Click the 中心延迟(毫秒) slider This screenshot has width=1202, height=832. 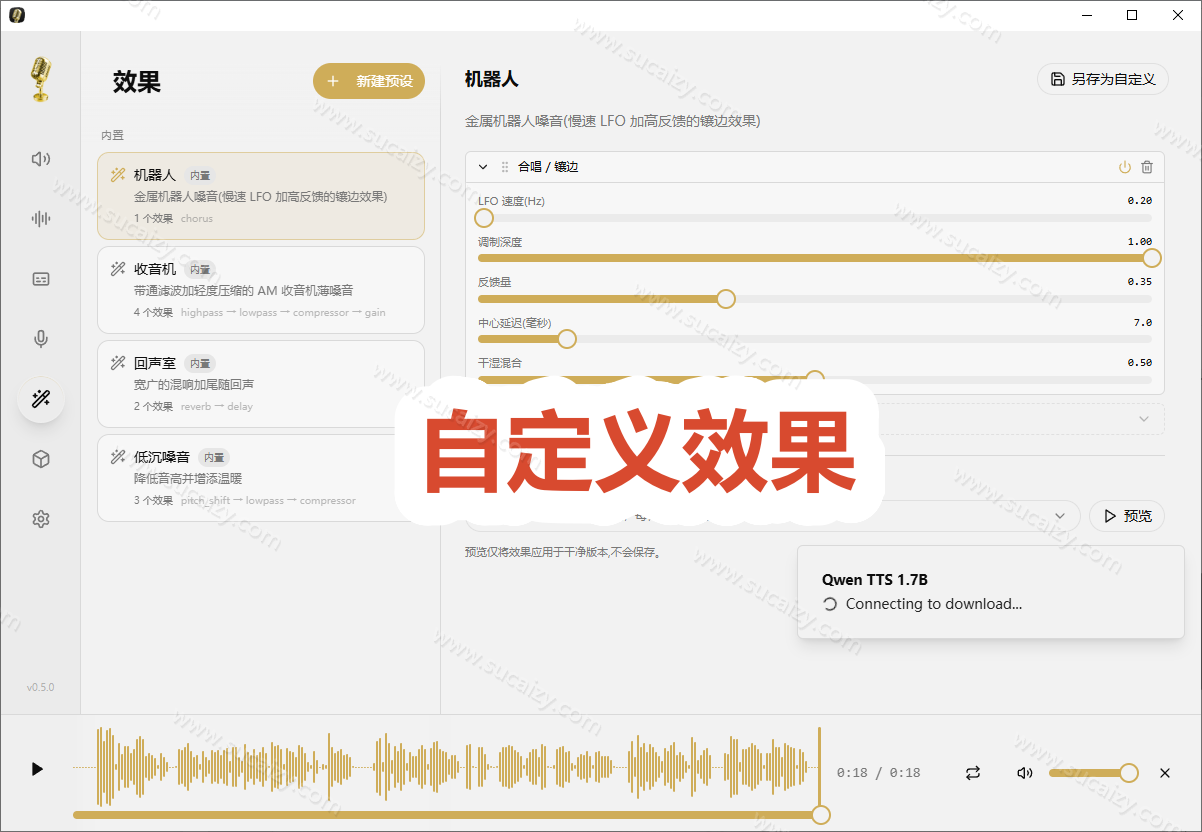pos(815,339)
